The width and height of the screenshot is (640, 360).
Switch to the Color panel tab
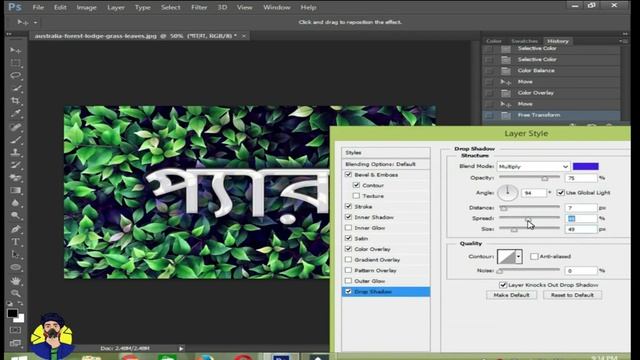pos(493,41)
